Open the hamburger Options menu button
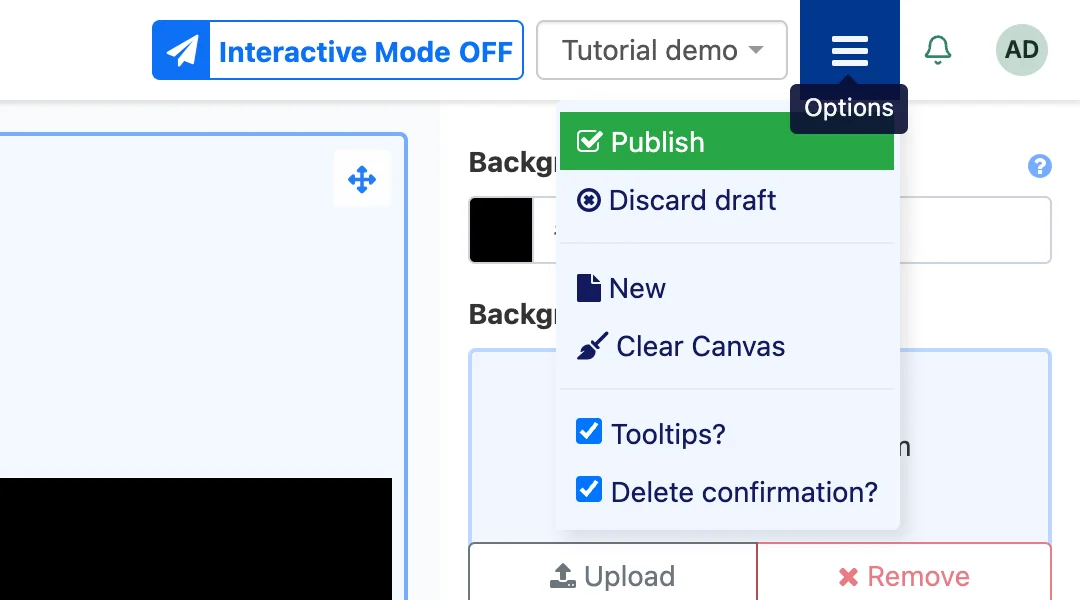Screen dimensions: 1080x600 click(x=849, y=50)
